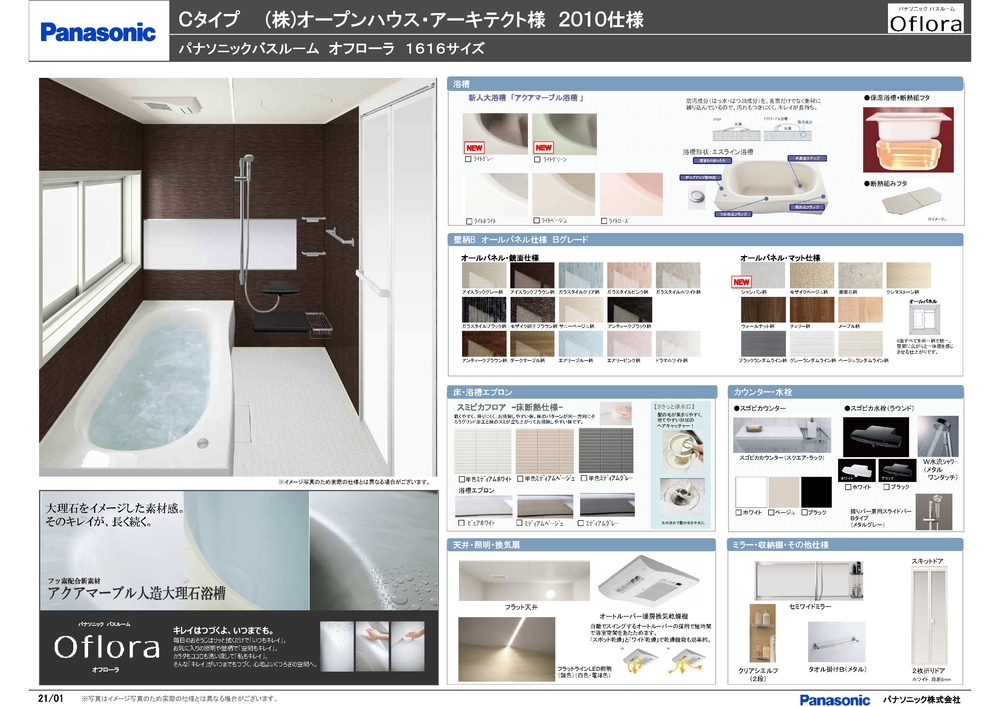This screenshot has height=707, width=1000.
Task: Click the title Cタイプ 2010仕様 text
Action: (411, 19)
